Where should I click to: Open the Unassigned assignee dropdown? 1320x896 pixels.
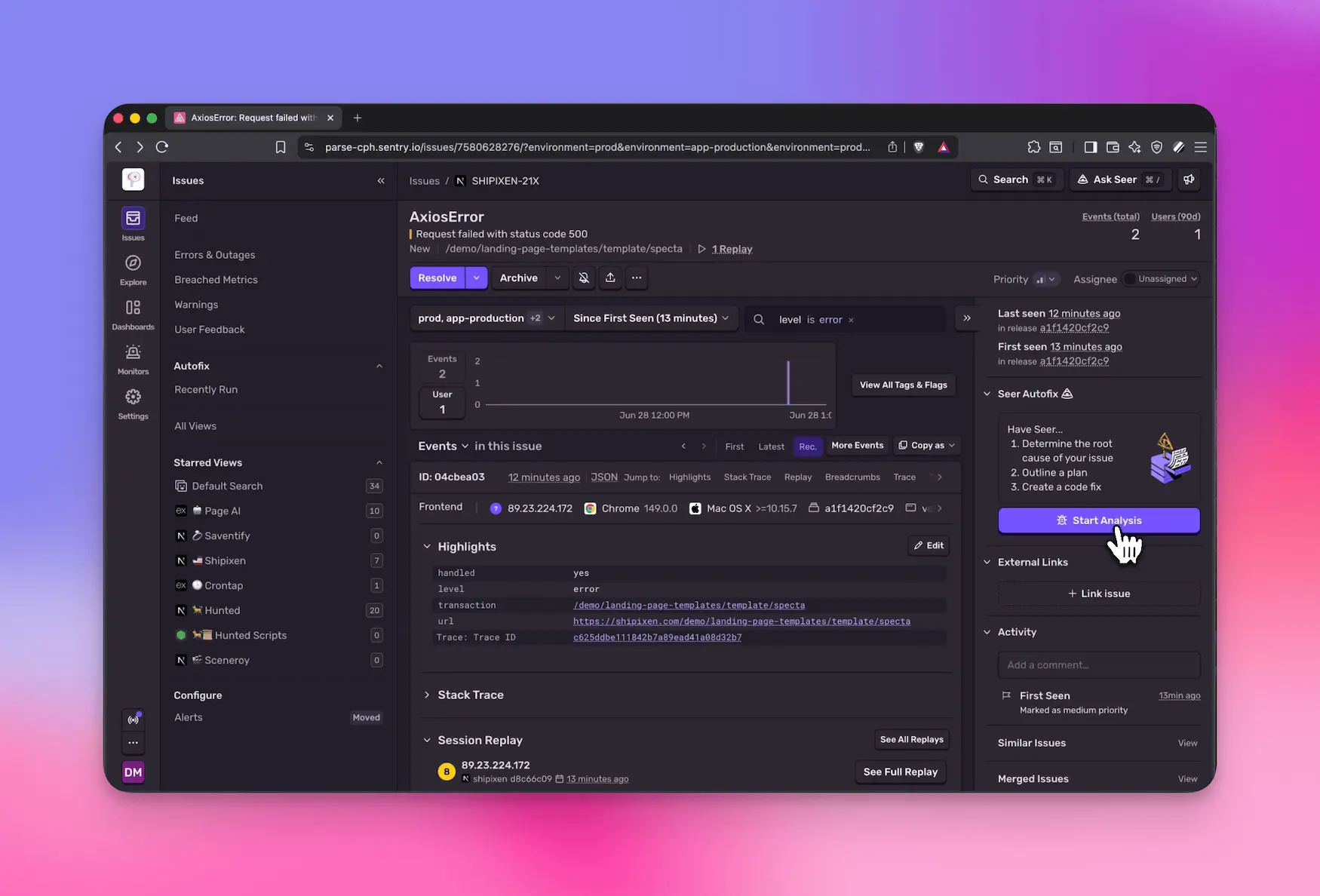pos(1161,279)
